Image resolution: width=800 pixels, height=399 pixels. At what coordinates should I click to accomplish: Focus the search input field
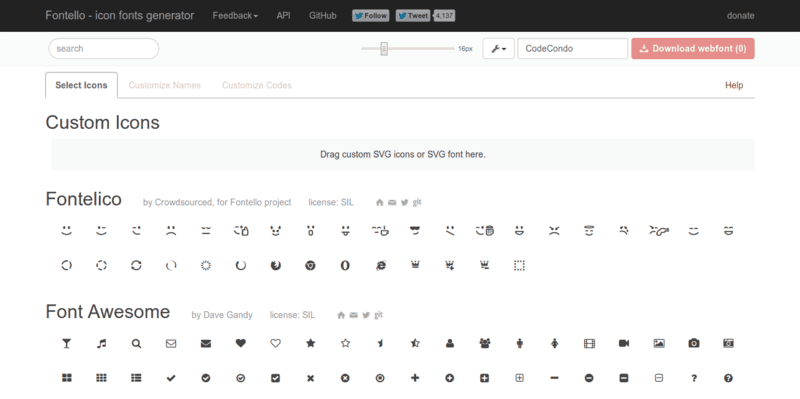click(104, 48)
